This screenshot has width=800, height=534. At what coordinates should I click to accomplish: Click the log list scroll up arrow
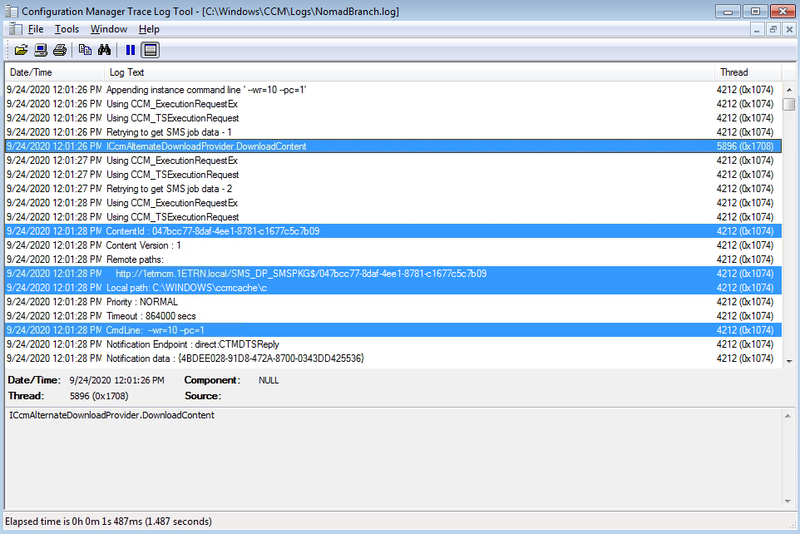coord(790,89)
